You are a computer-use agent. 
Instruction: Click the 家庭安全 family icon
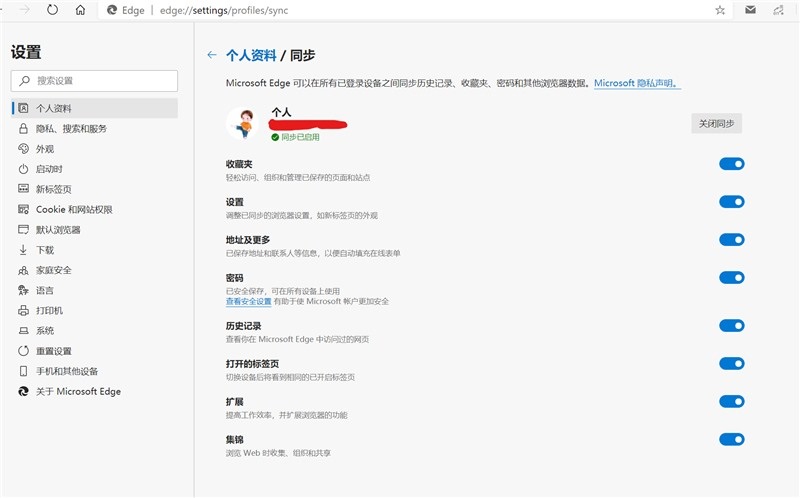[23, 270]
